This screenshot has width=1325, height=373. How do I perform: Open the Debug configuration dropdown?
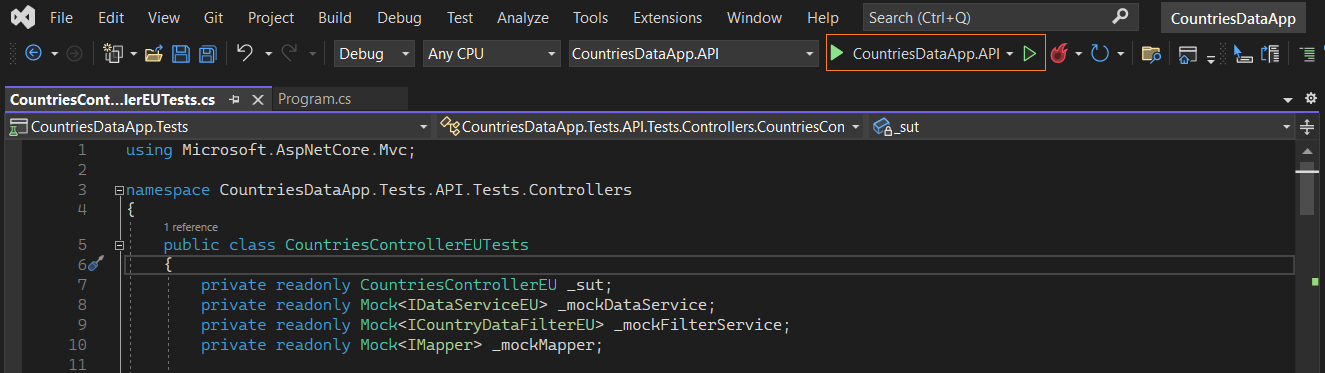[374, 54]
